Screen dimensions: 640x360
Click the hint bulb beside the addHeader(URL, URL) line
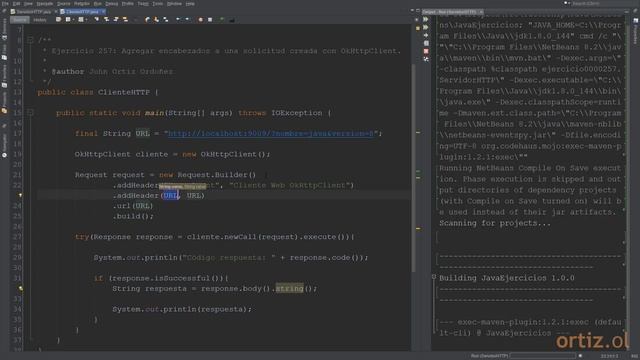click(20, 196)
